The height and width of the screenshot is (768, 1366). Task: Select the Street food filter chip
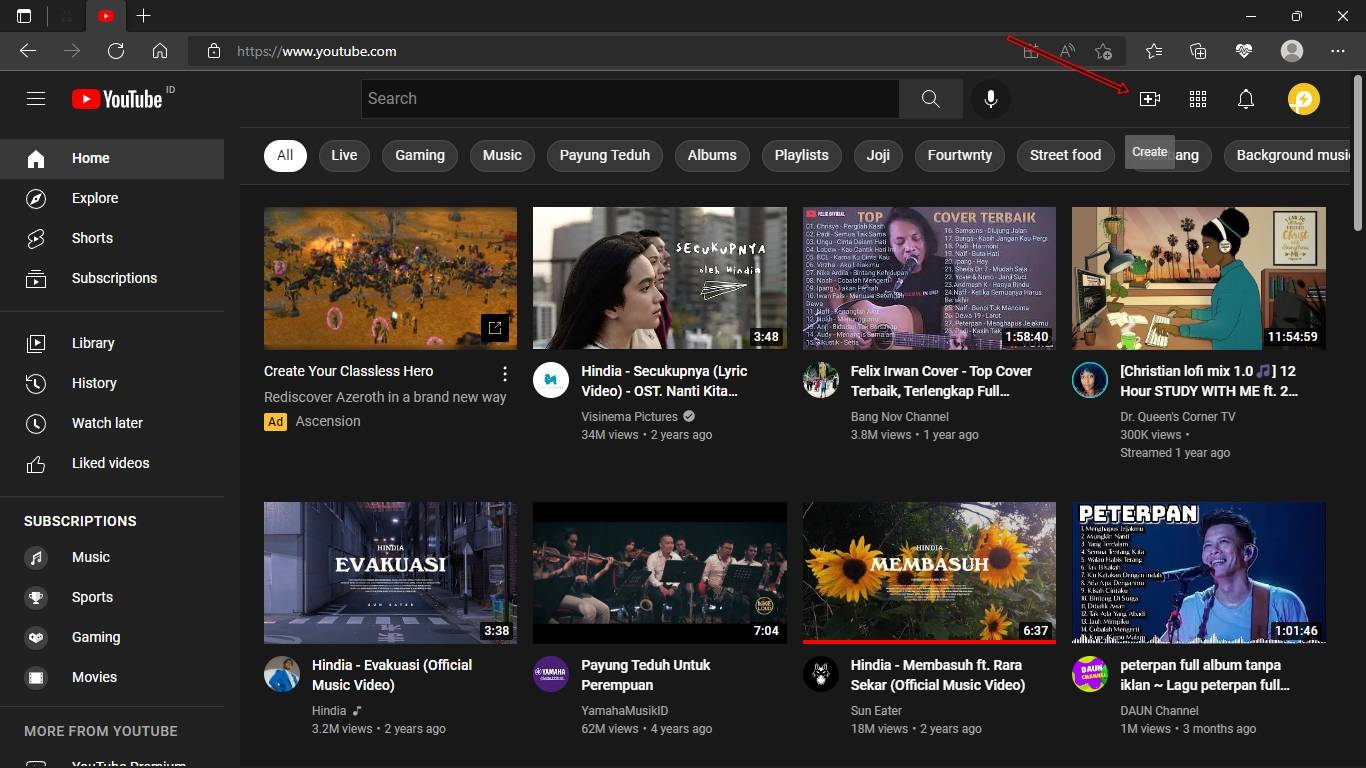(1065, 155)
